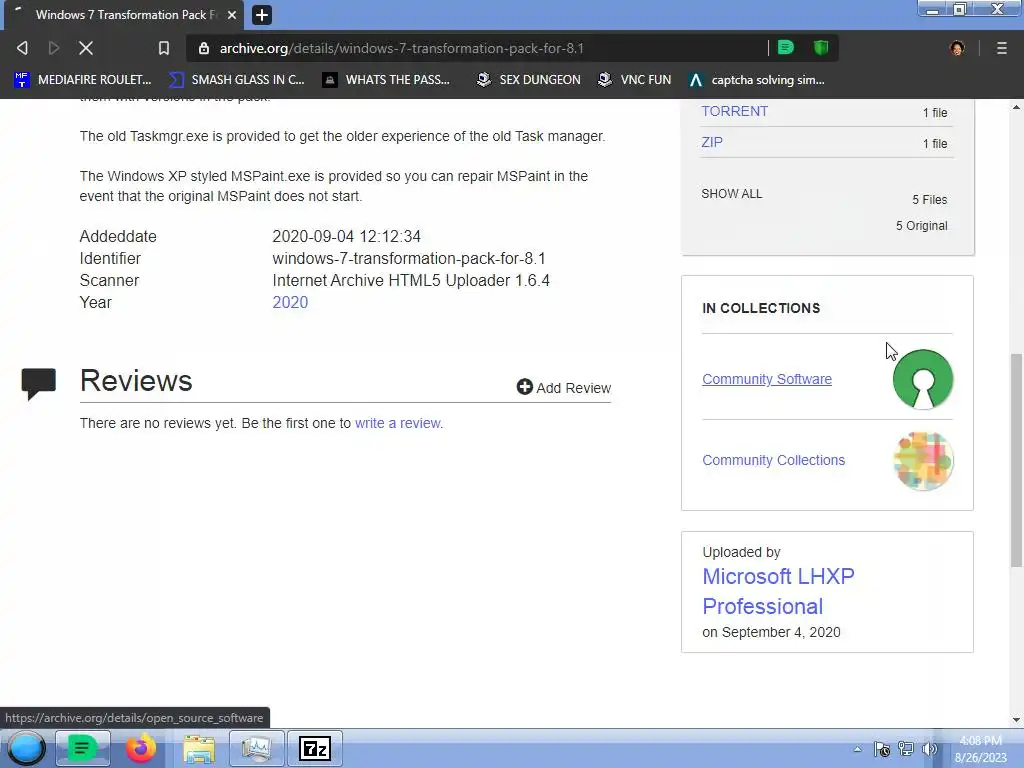
Task: Select the Addeddate value 2020-09-04 12:12:34
Action: (346, 236)
